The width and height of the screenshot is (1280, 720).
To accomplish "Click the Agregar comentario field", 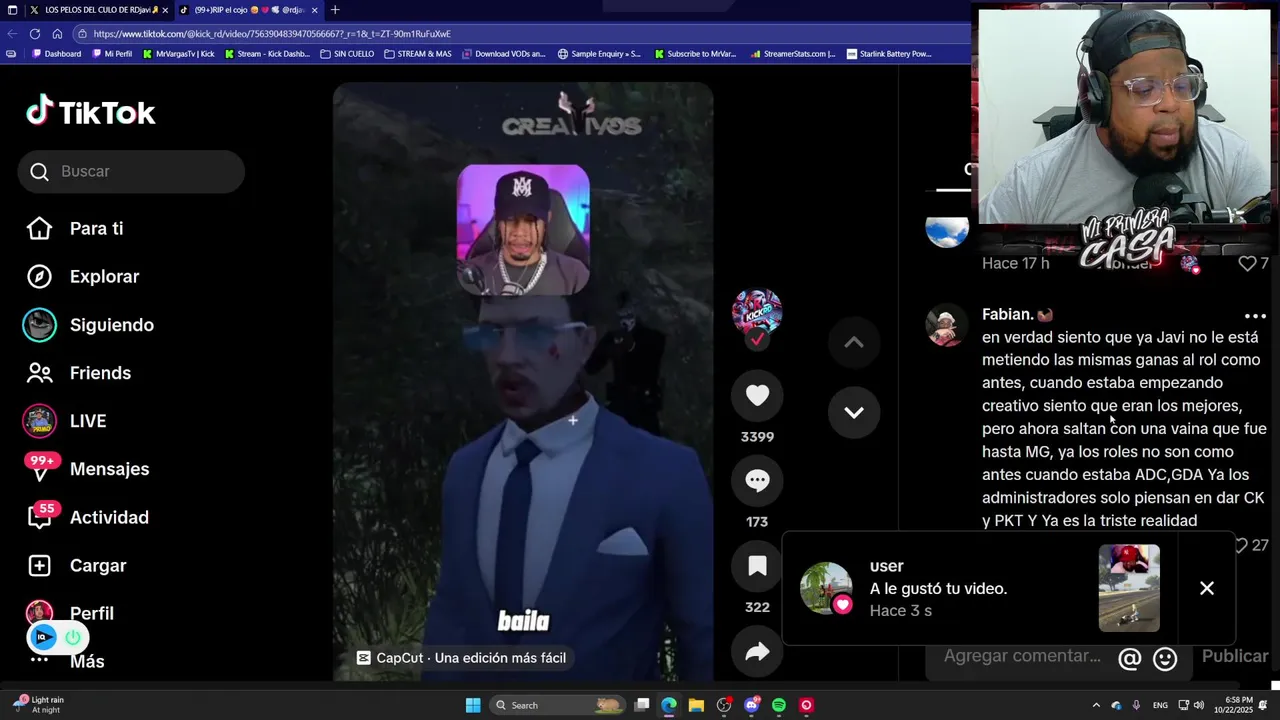I will tap(1022, 656).
